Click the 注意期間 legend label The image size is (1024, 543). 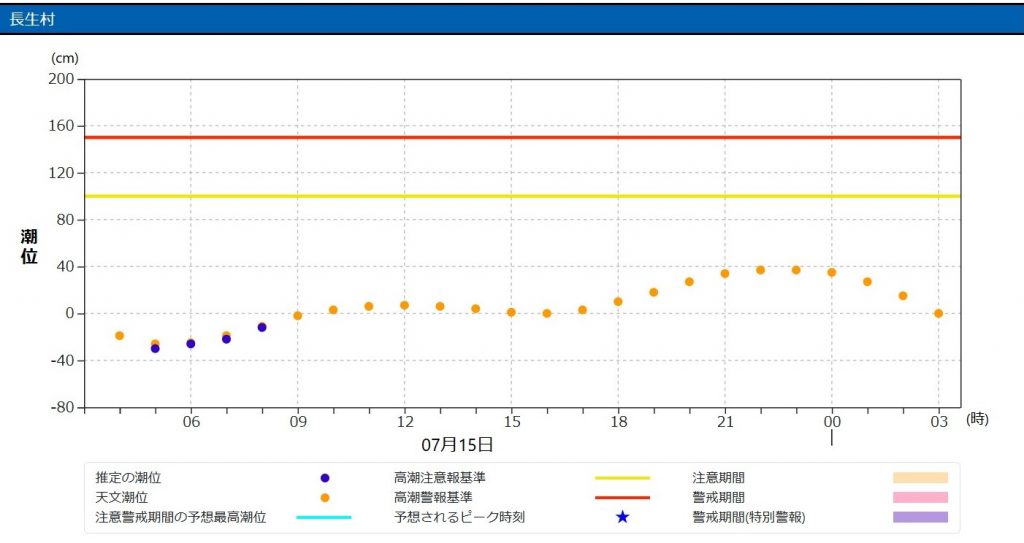[x=718, y=478]
